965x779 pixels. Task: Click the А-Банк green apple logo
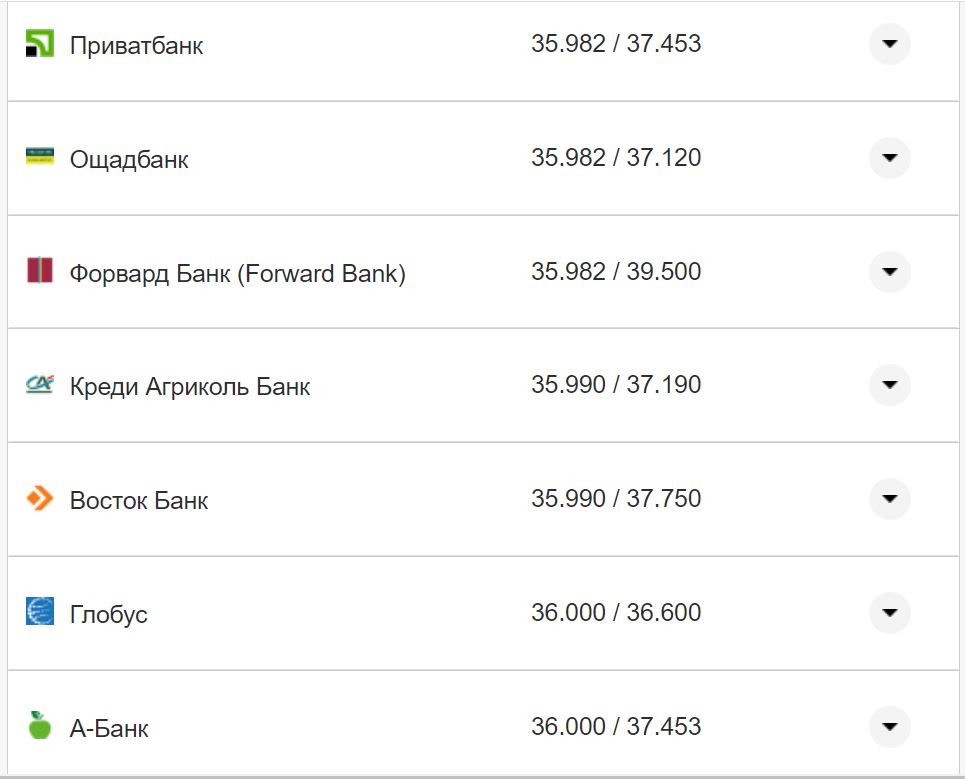39,727
